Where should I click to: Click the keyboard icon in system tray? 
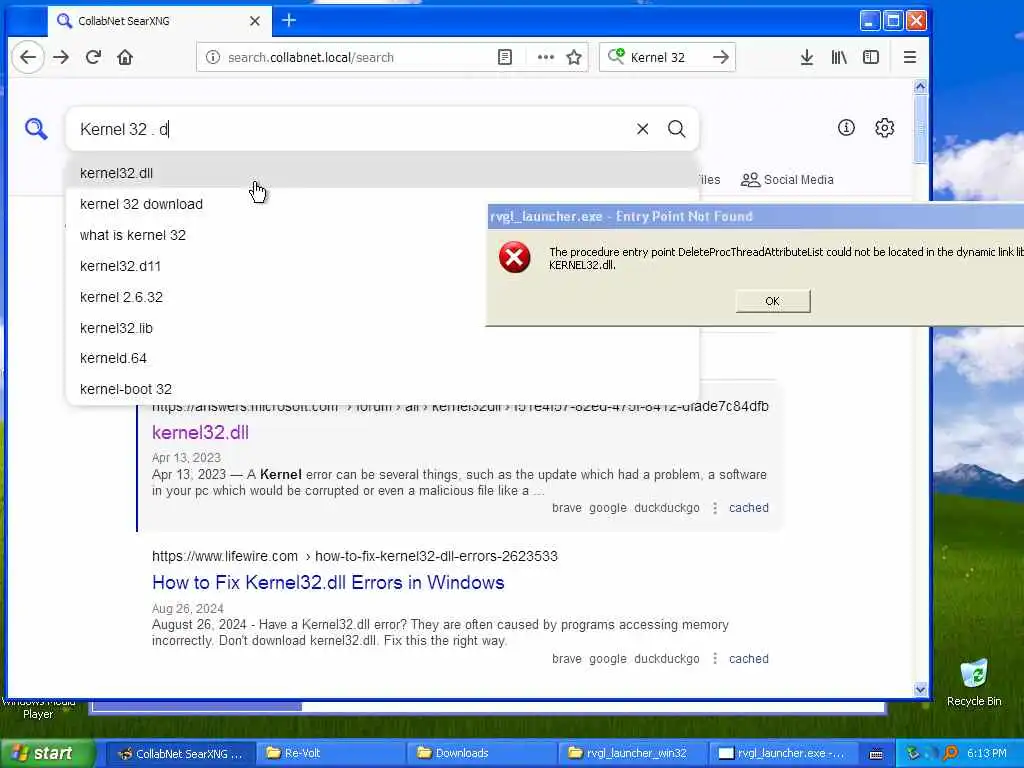pos(876,754)
